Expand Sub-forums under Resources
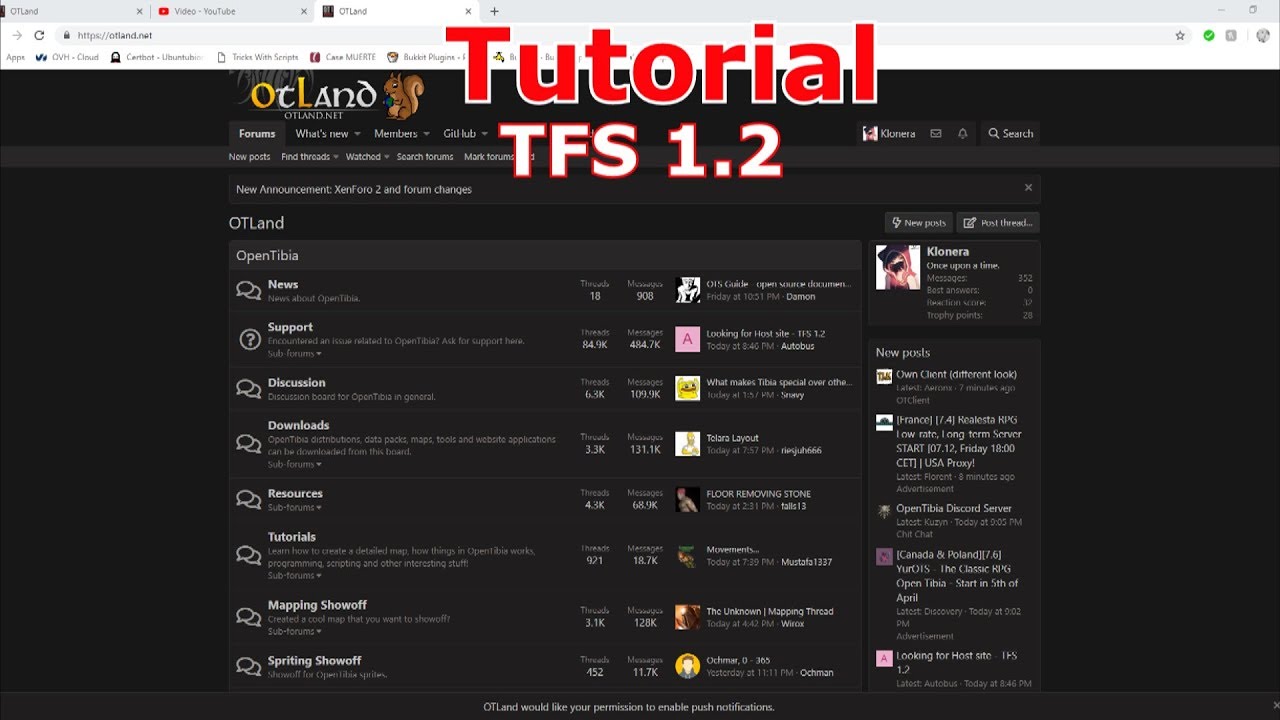 tap(294, 507)
